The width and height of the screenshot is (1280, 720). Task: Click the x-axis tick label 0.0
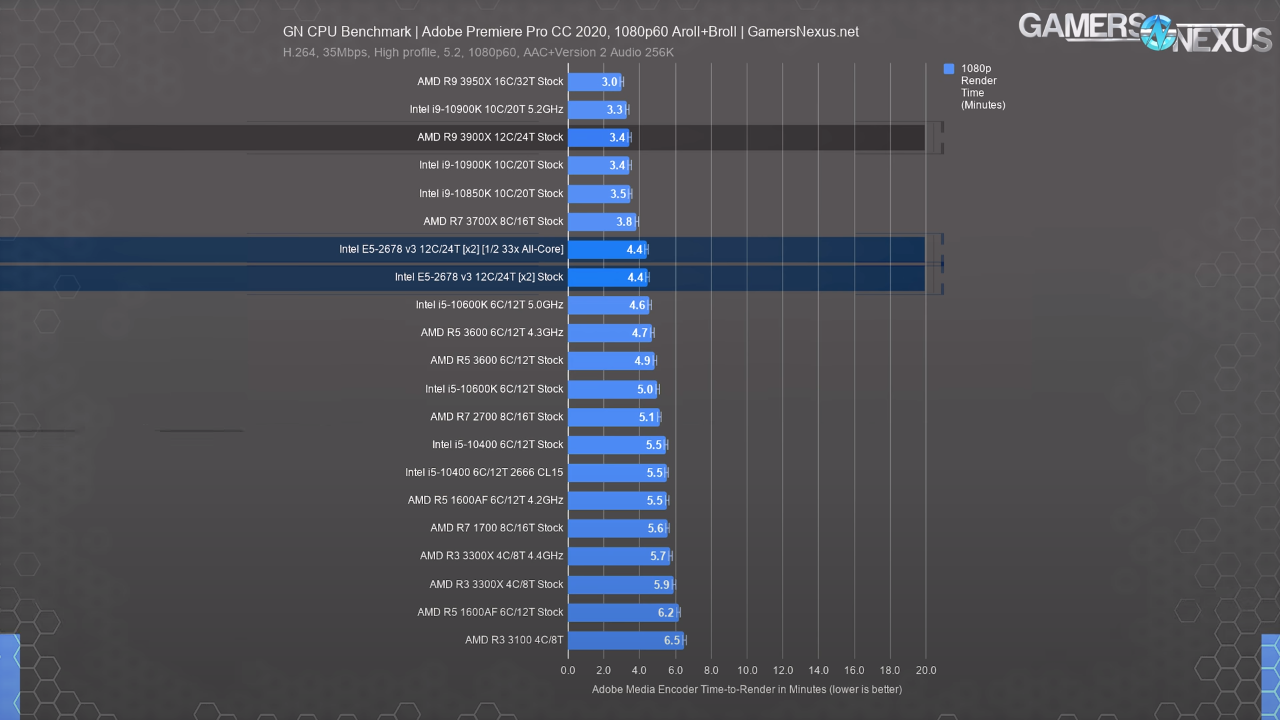pos(568,670)
